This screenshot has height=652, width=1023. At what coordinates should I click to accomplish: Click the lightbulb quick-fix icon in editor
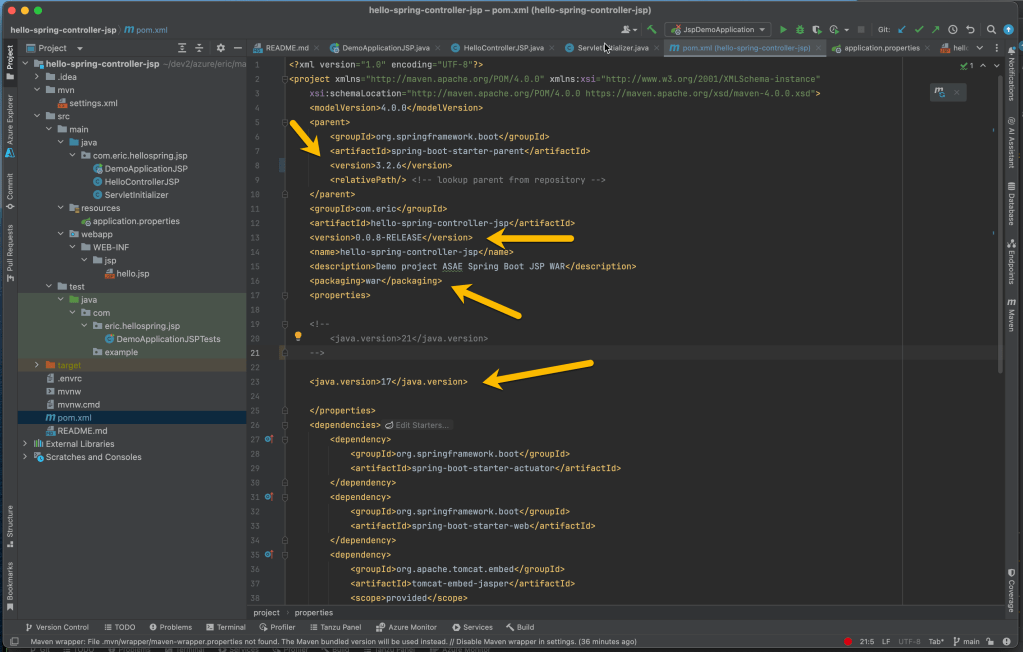tap(297, 337)
